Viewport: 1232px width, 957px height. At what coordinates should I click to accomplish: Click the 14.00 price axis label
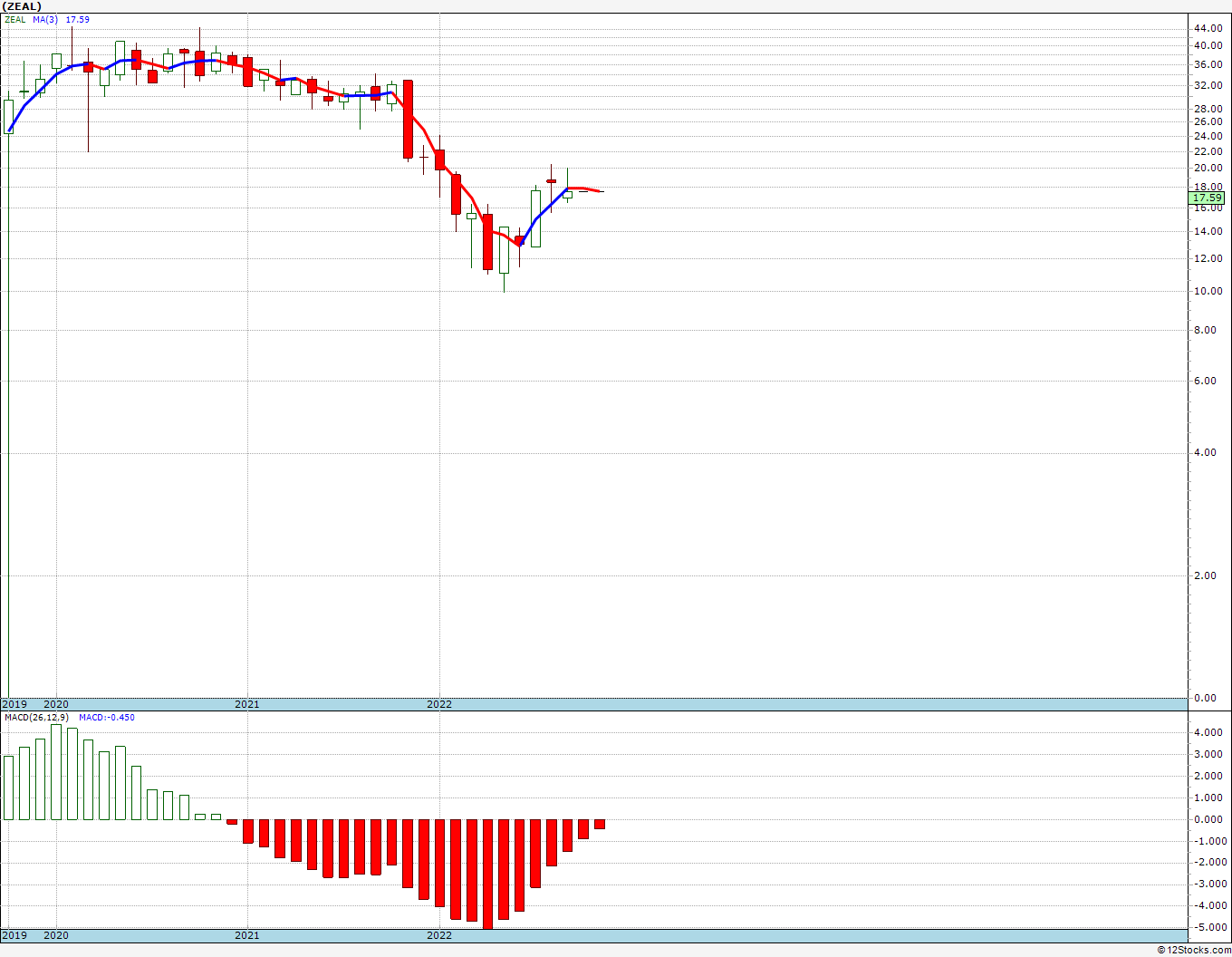pos(1208,231)
